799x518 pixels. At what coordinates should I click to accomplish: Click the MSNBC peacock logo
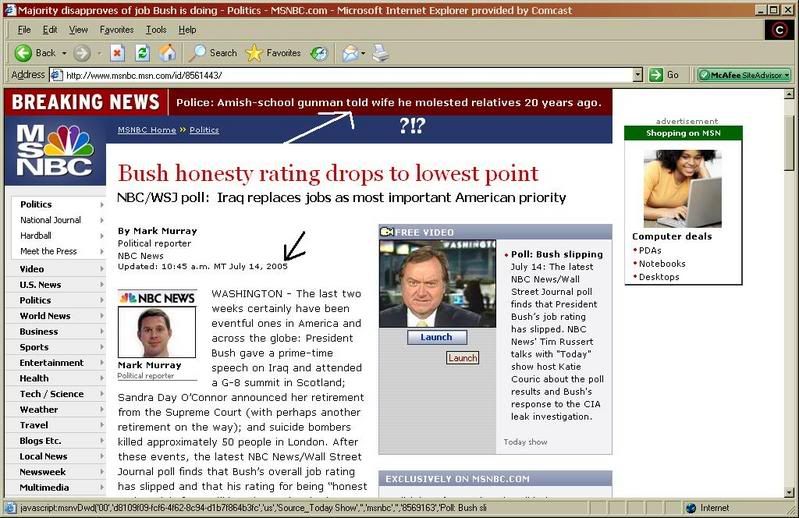55,151
